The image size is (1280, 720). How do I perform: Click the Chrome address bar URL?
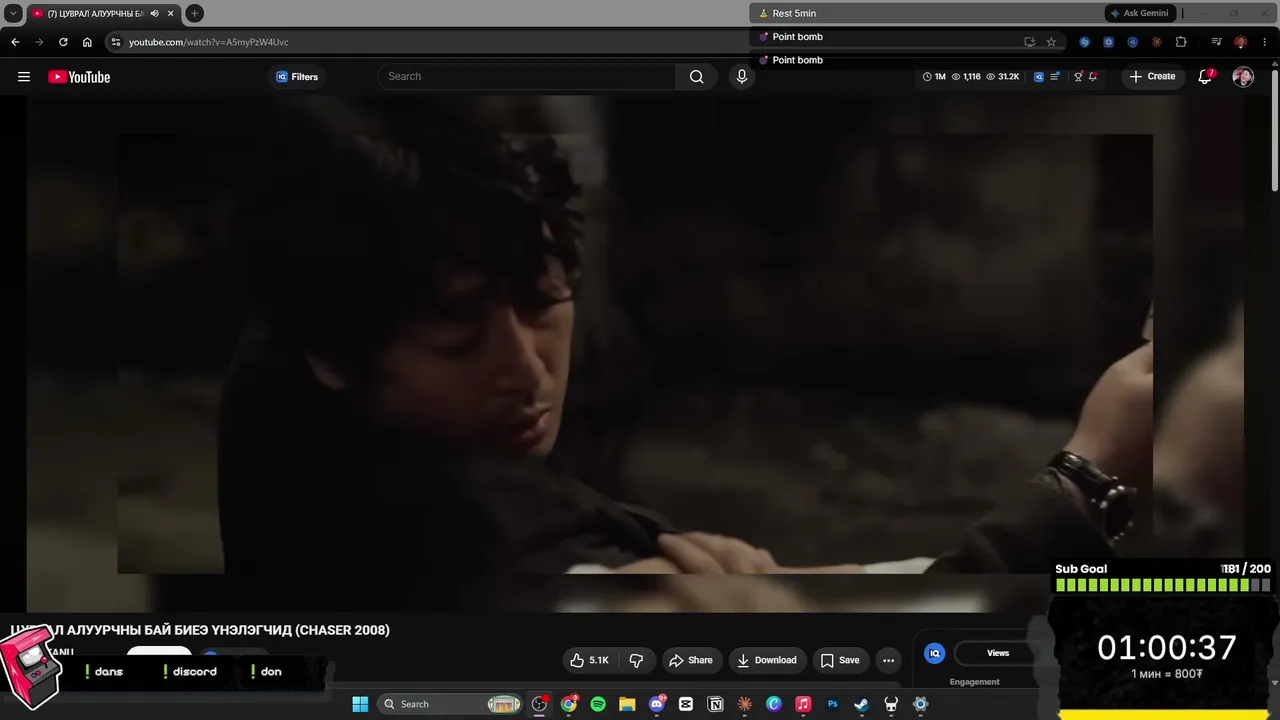(209, 42)
